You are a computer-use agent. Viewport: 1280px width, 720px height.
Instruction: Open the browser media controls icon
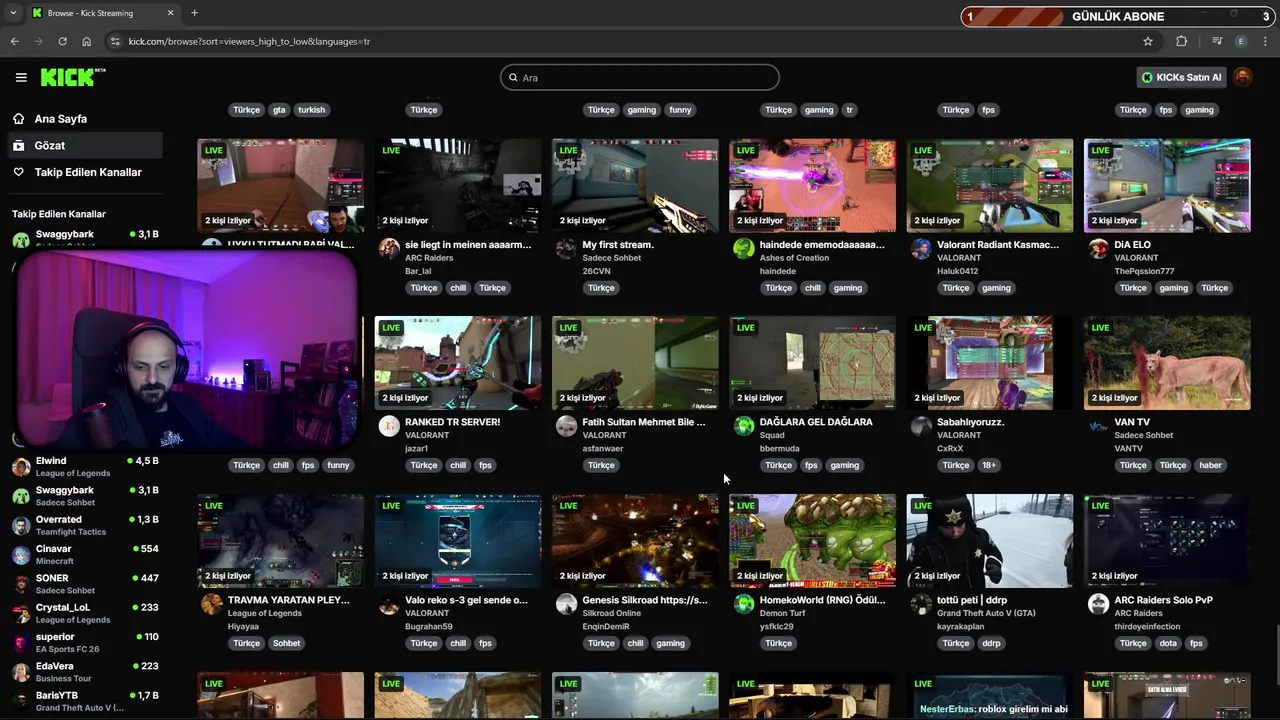coord(1217,41)
